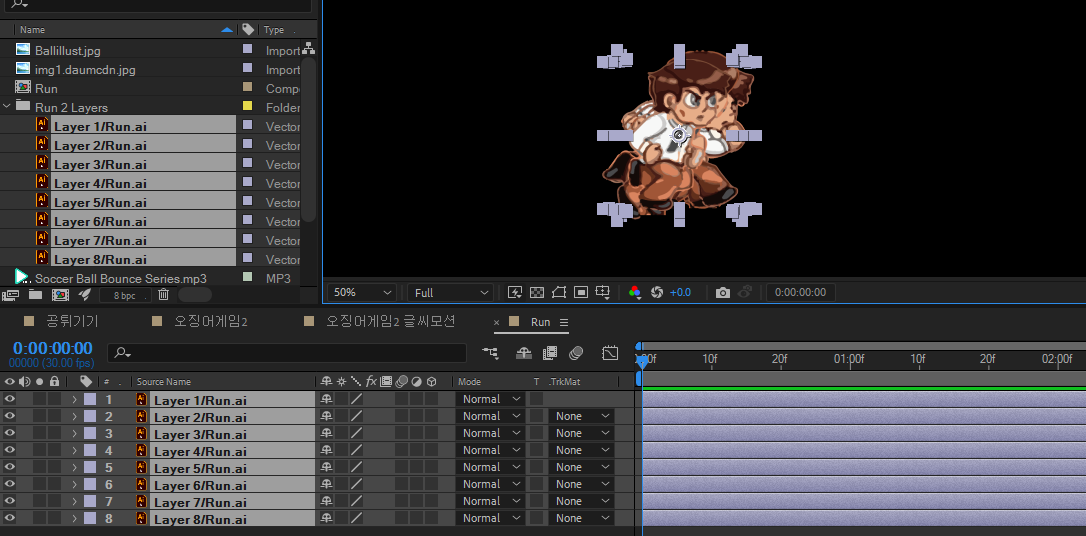Open the composition mini-flowchart in timeline
1086x536 pixels.
(x=491, y=353)
